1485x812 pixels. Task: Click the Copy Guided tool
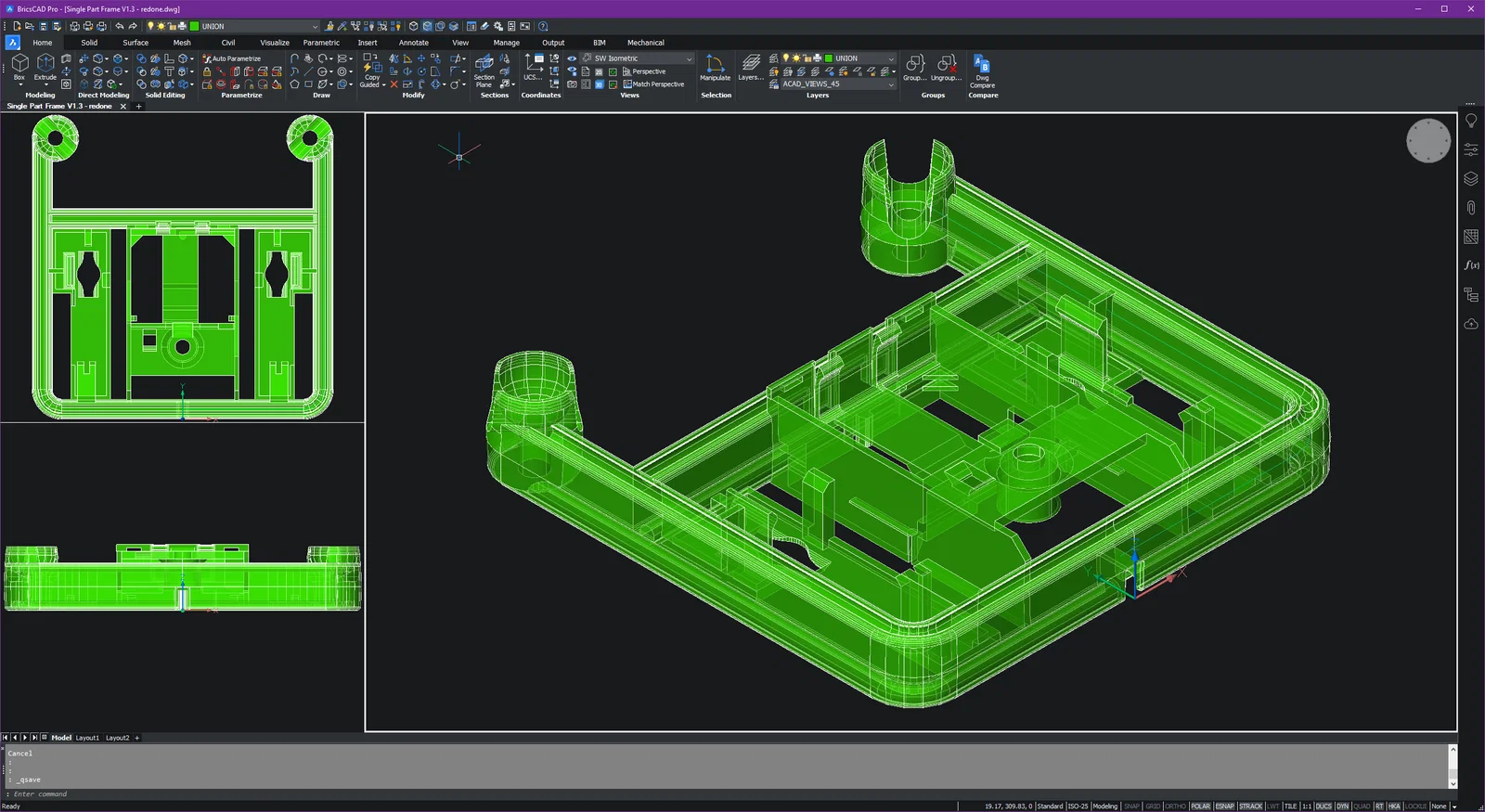pos(371,71)
